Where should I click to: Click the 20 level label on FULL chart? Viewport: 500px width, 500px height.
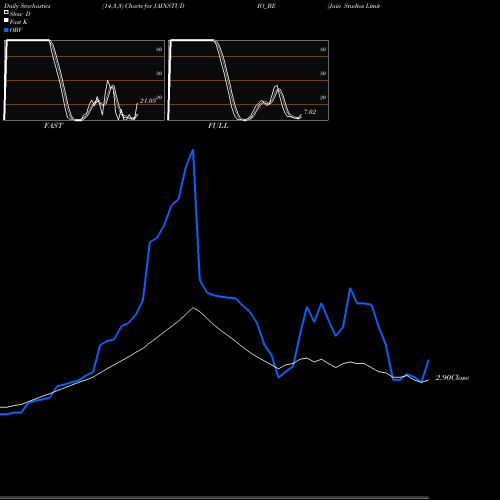pyautogui.click(x=323, y=98)
